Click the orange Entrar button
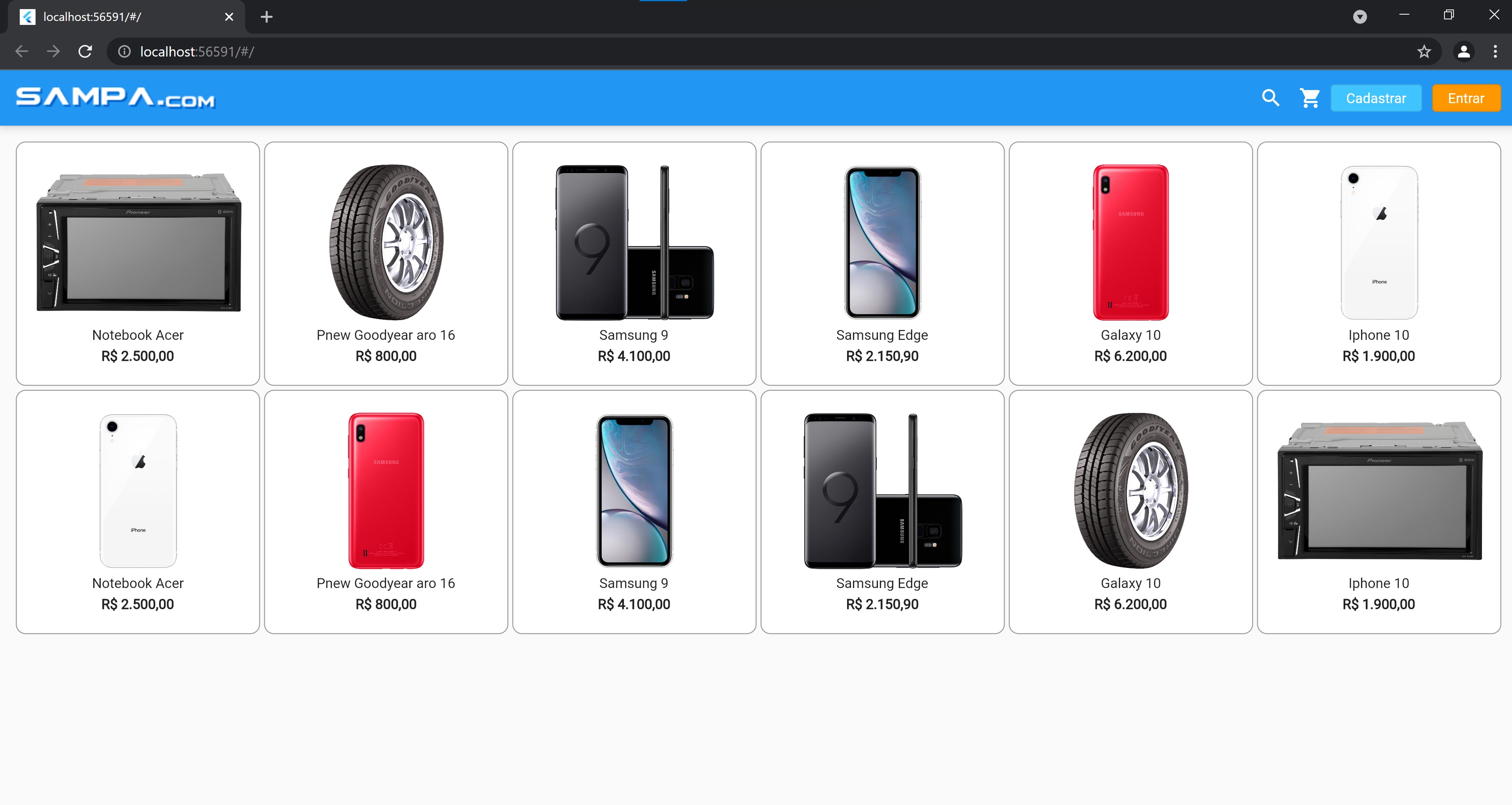The height and width of the screenshot is (805, 1512). pos(1466,98)
